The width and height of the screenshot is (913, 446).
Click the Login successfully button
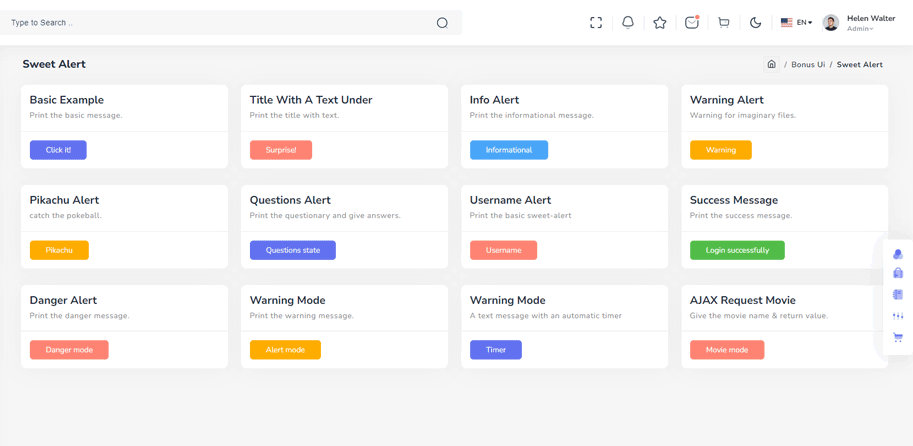coord(737,250)
